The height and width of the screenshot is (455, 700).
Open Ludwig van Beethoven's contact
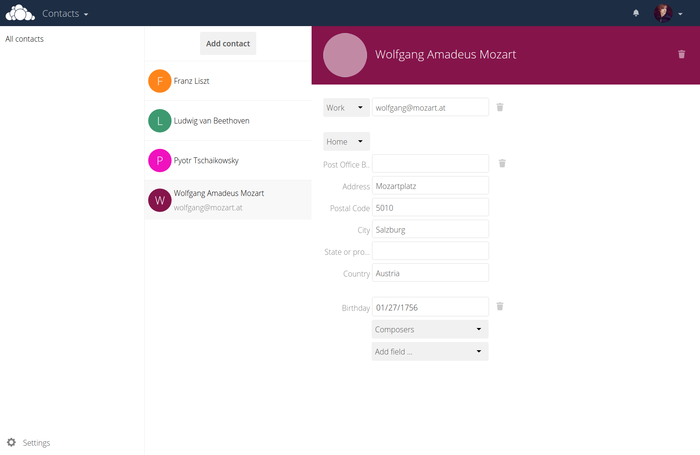pos(211,121)
